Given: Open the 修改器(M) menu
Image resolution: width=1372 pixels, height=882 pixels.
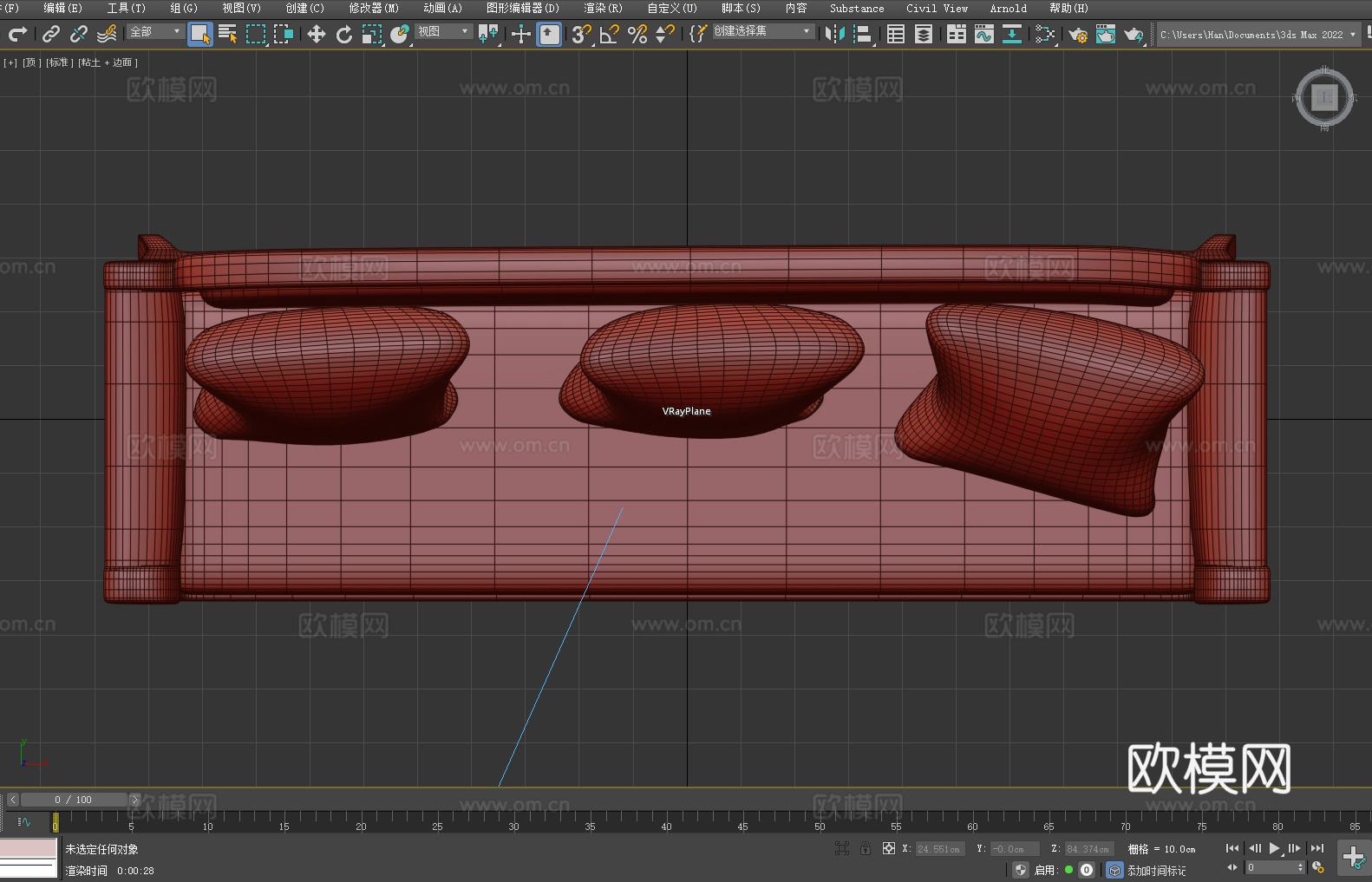Looking at the screenshot, I should pos(374,8).
